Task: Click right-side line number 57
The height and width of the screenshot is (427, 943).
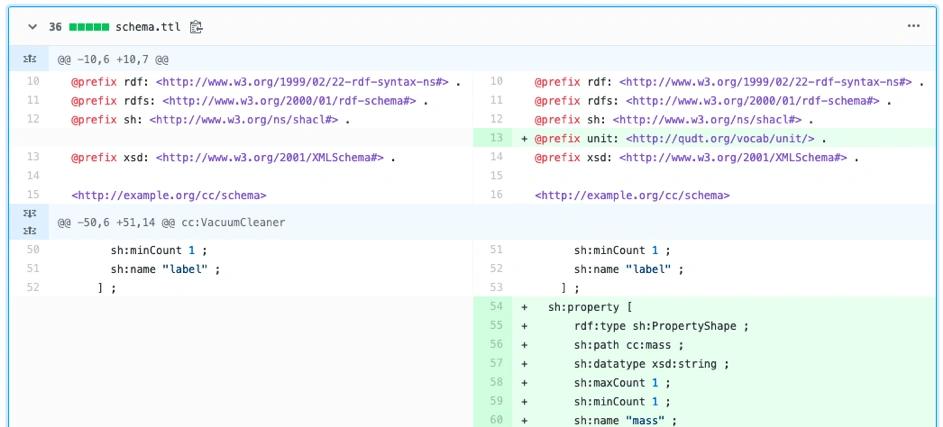Action: pos(496,363)
